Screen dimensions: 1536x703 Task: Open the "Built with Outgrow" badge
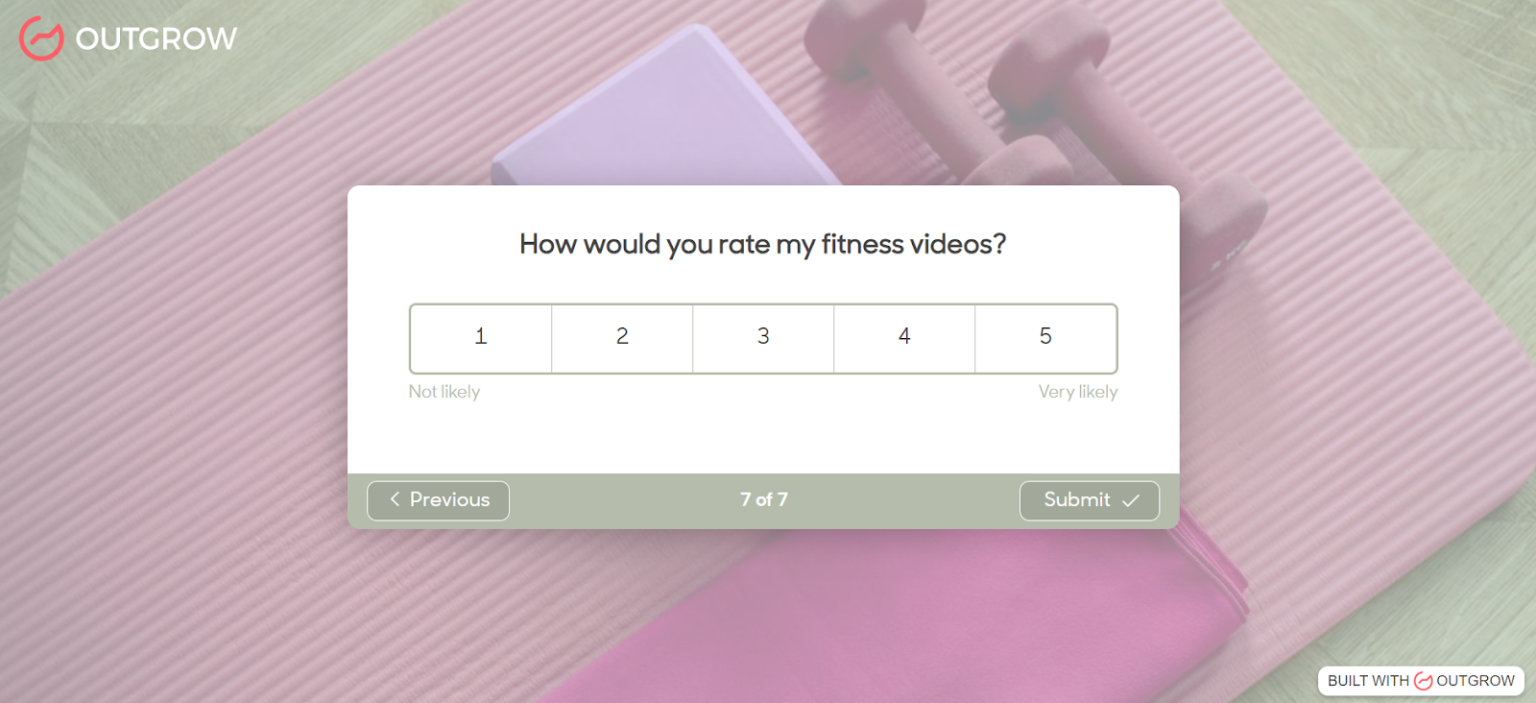click(1420, 681)
